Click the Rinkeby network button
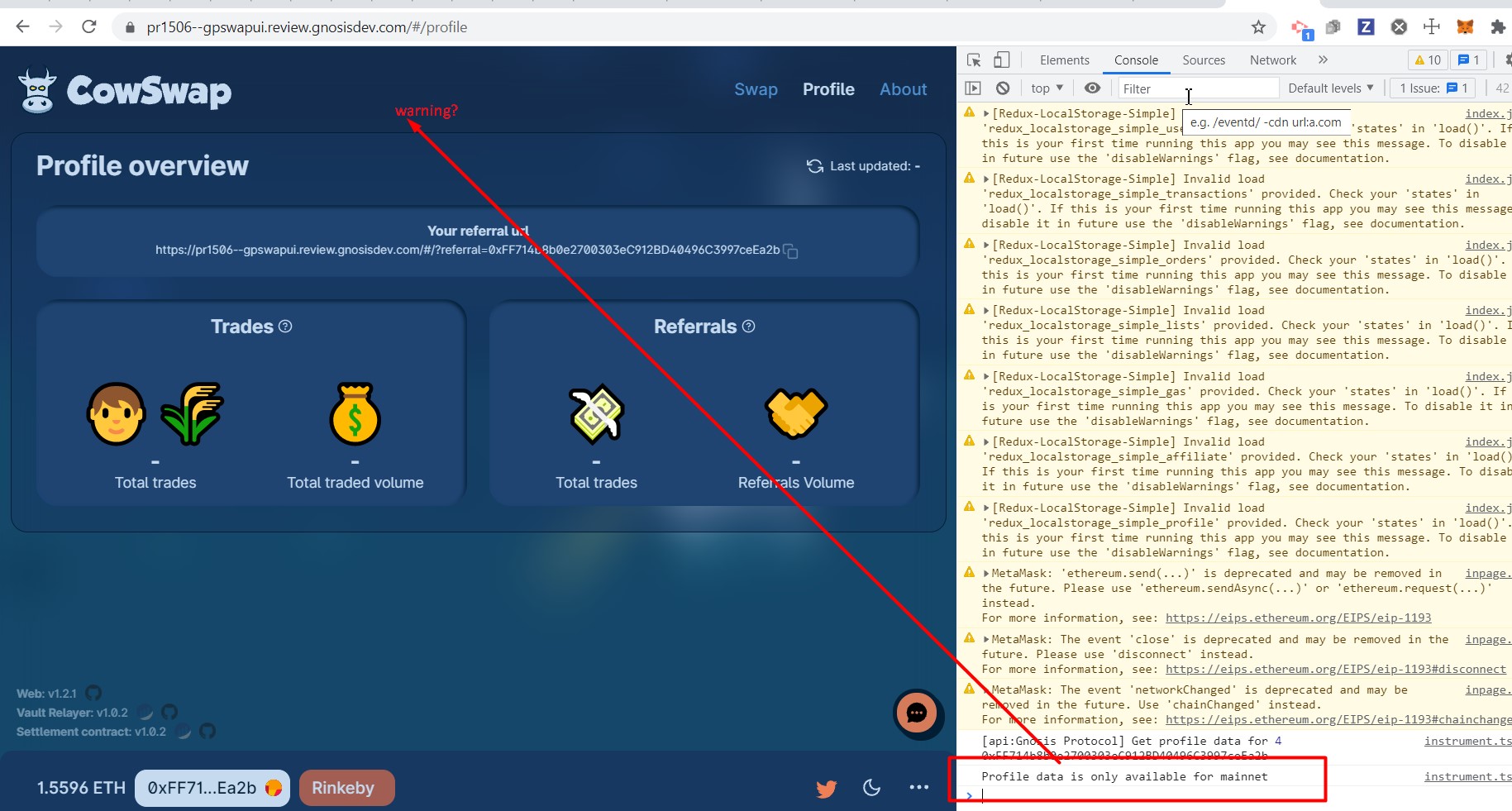Viewport: 1512px width, 811px height. click(347, 788)
